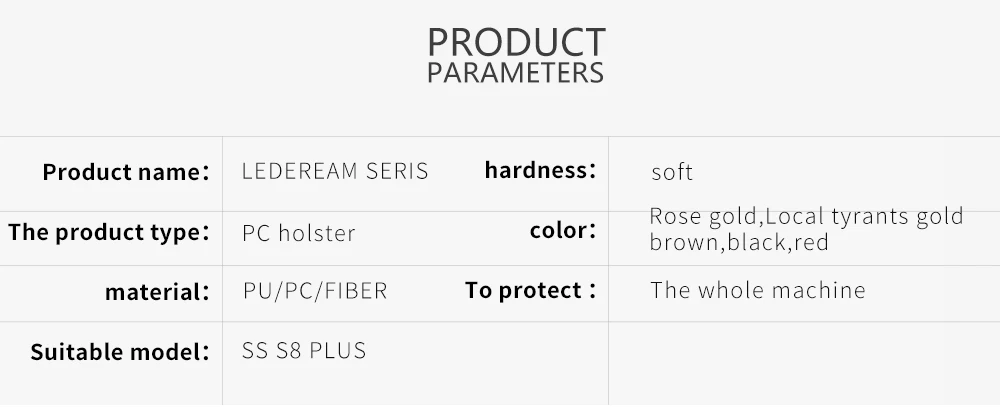Click 'The whole machine' value
Viewport: 1000px width, 407px height.
[757, 291]
